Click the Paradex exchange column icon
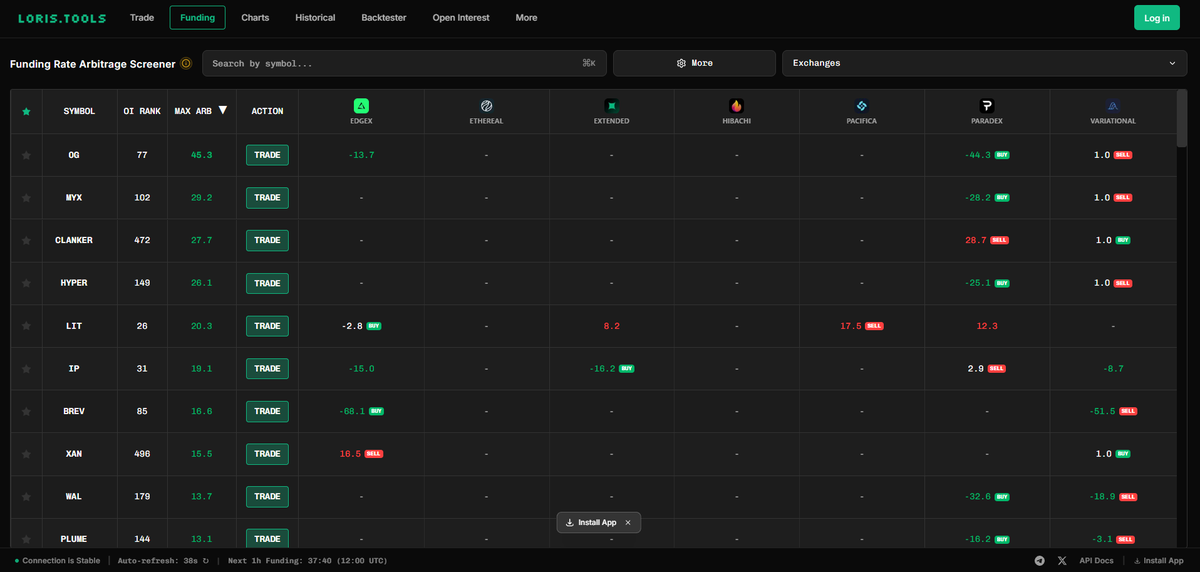Screen dimensions: 1200x572 (987, 105)
